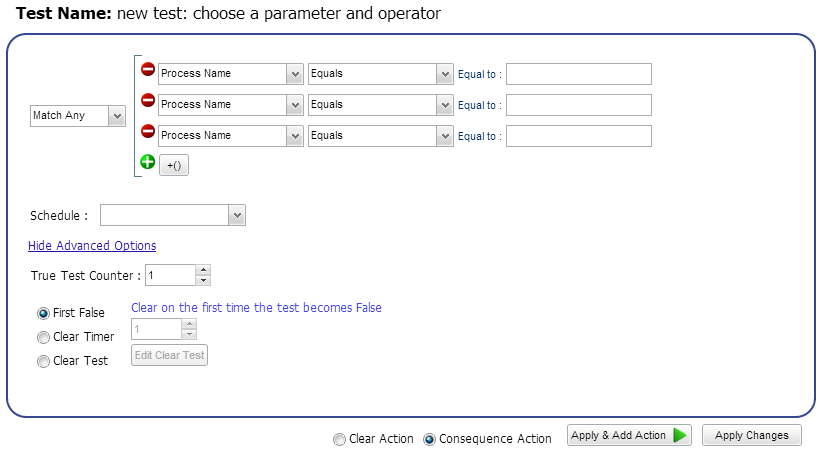820x451 pixels.
Task: Select the Consequence Action radio button
Action: (x=430, y=439)
